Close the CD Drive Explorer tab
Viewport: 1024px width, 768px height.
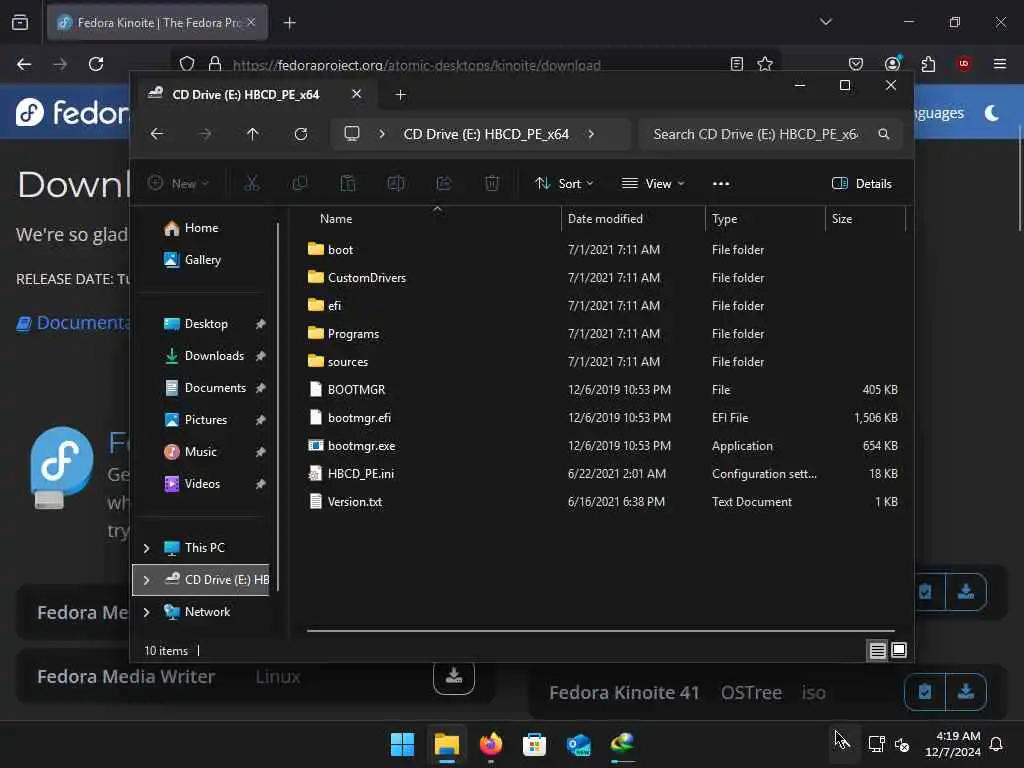[357, 94]
